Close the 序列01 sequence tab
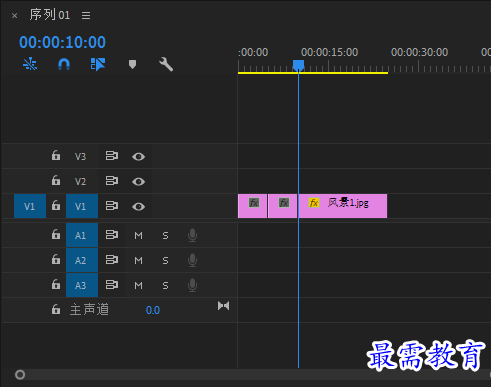The height and width of the screenshot is (387, 491). [x=14, y=16]
